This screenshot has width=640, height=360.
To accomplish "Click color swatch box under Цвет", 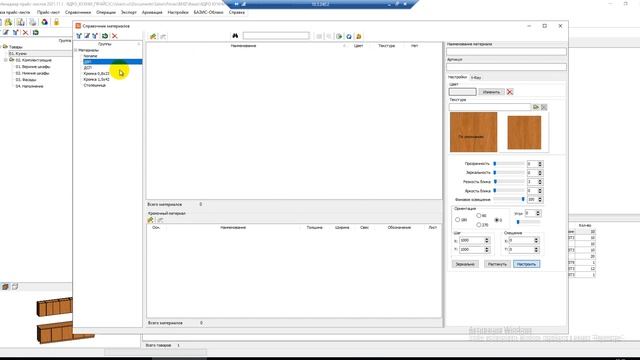I will 462,92.
